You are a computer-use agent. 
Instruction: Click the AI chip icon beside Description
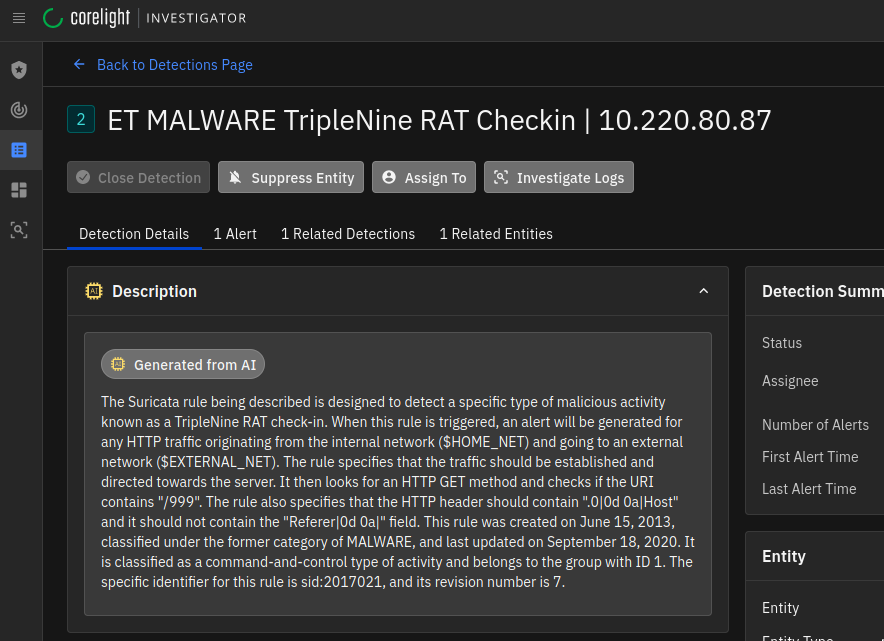[x=94, y=291]
